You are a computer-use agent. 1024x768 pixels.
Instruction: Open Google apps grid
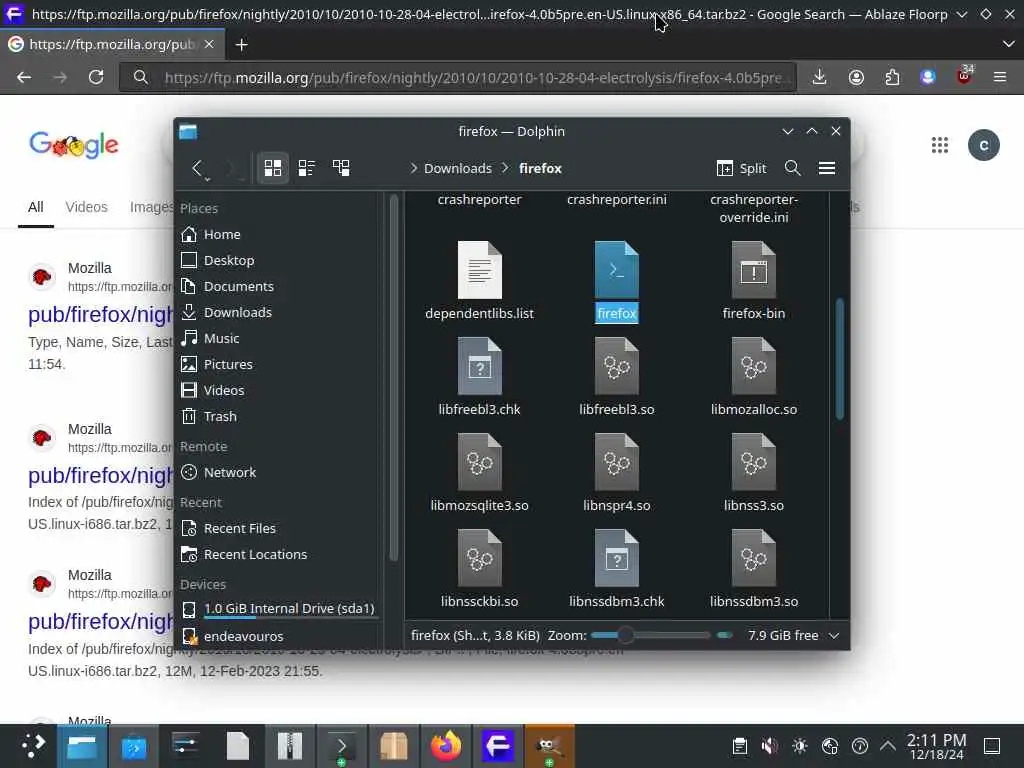pos(939,145)
